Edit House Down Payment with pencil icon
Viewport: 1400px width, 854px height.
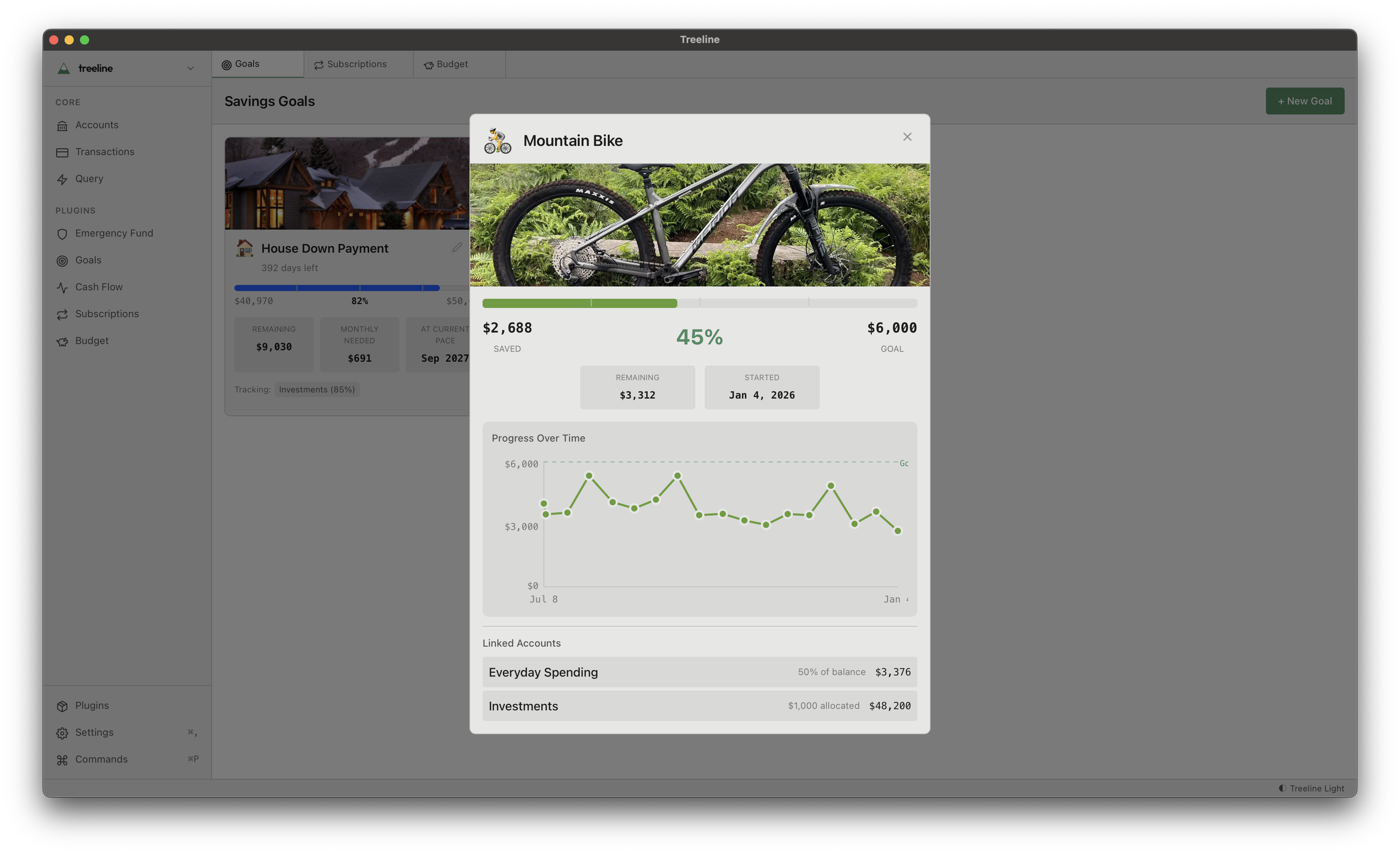457,248
